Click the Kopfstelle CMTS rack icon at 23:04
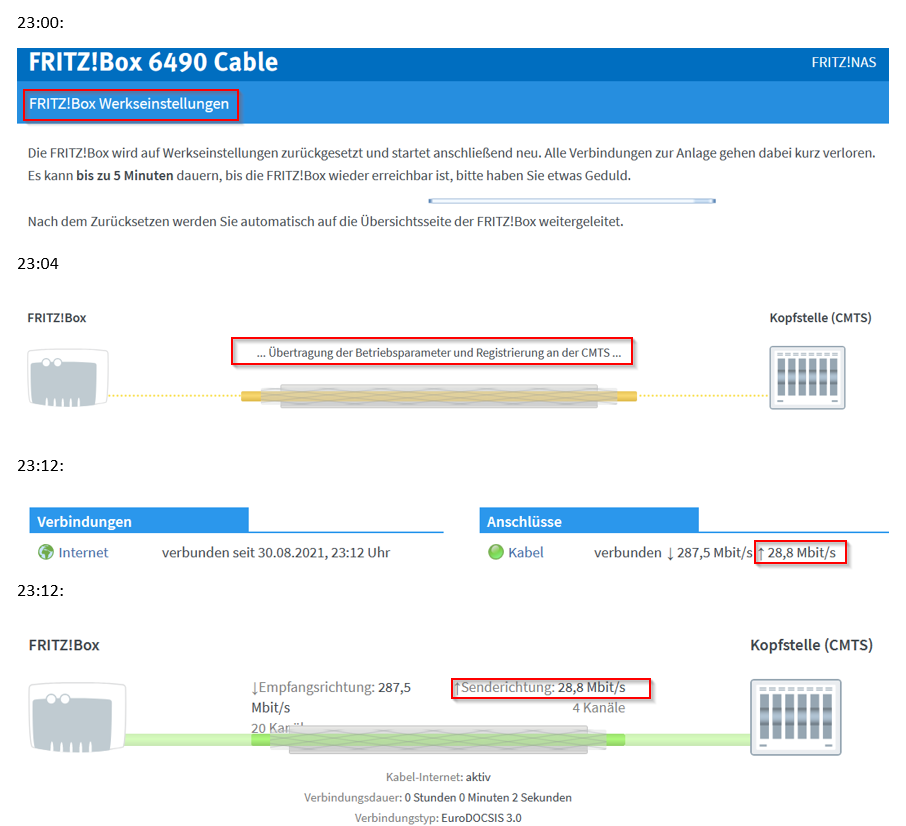 click(x=807, y=377)
